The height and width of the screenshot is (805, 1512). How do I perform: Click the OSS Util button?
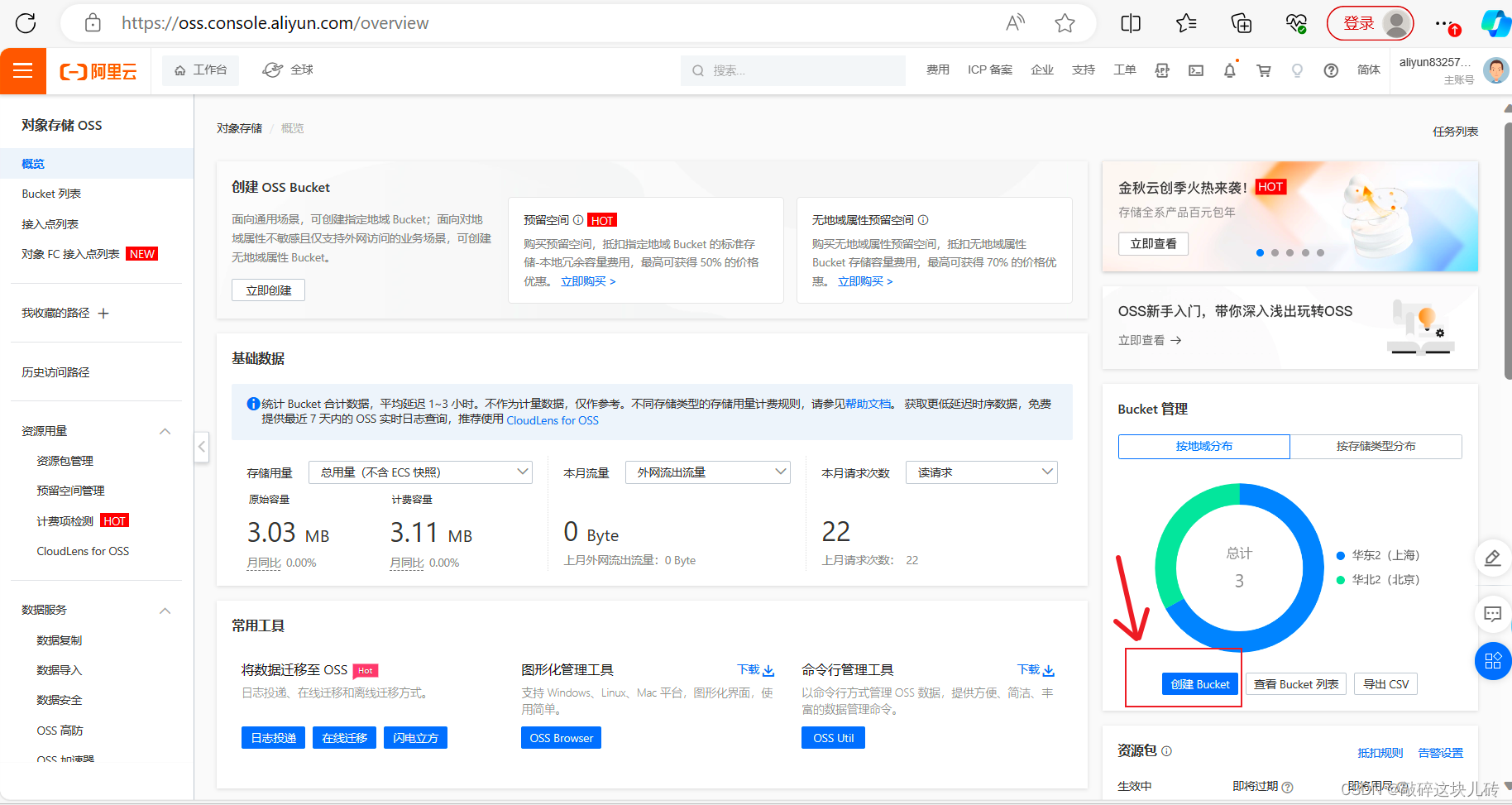tap(833, 738)
